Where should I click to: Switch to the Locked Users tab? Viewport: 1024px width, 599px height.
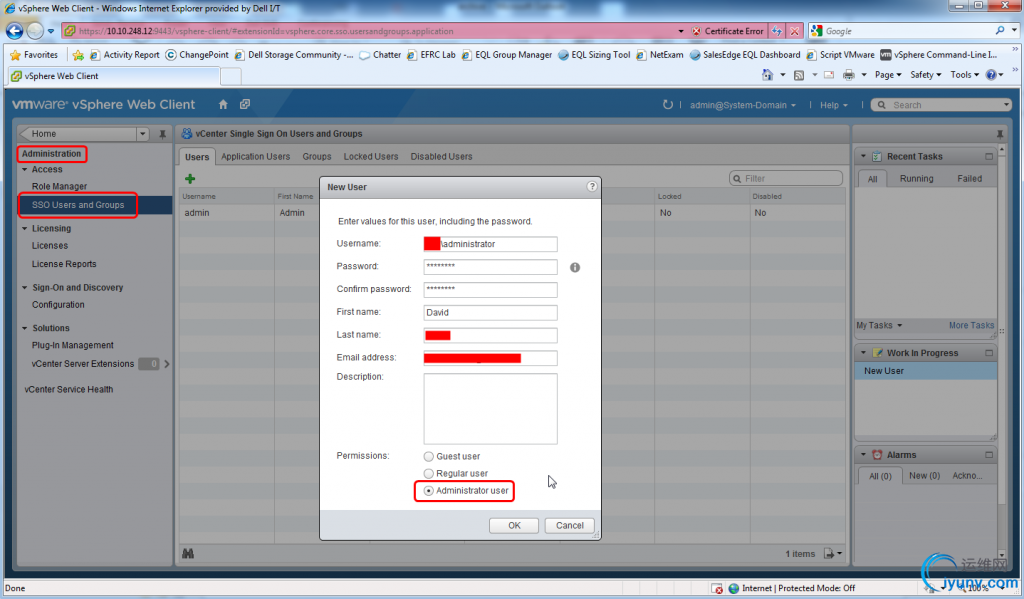[371, 157]
